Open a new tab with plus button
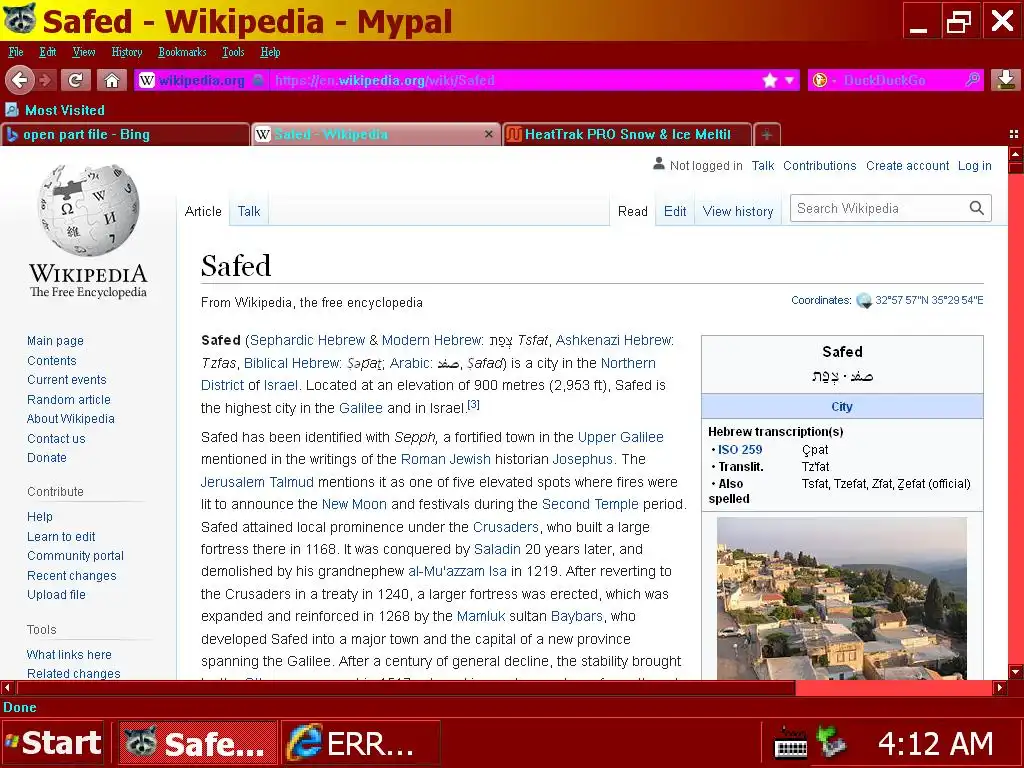 coord(767,135)
